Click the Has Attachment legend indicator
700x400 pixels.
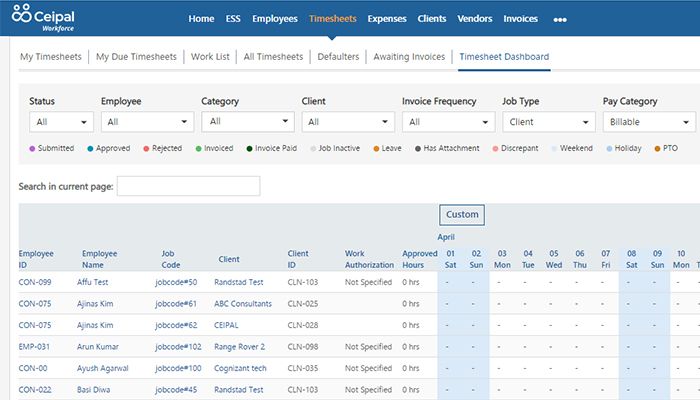417,148
